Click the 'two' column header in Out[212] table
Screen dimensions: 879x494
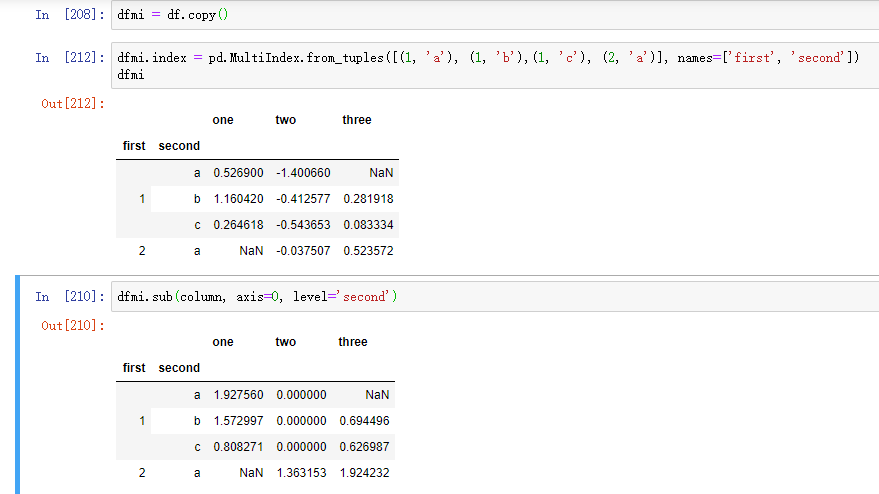point(285,120)
